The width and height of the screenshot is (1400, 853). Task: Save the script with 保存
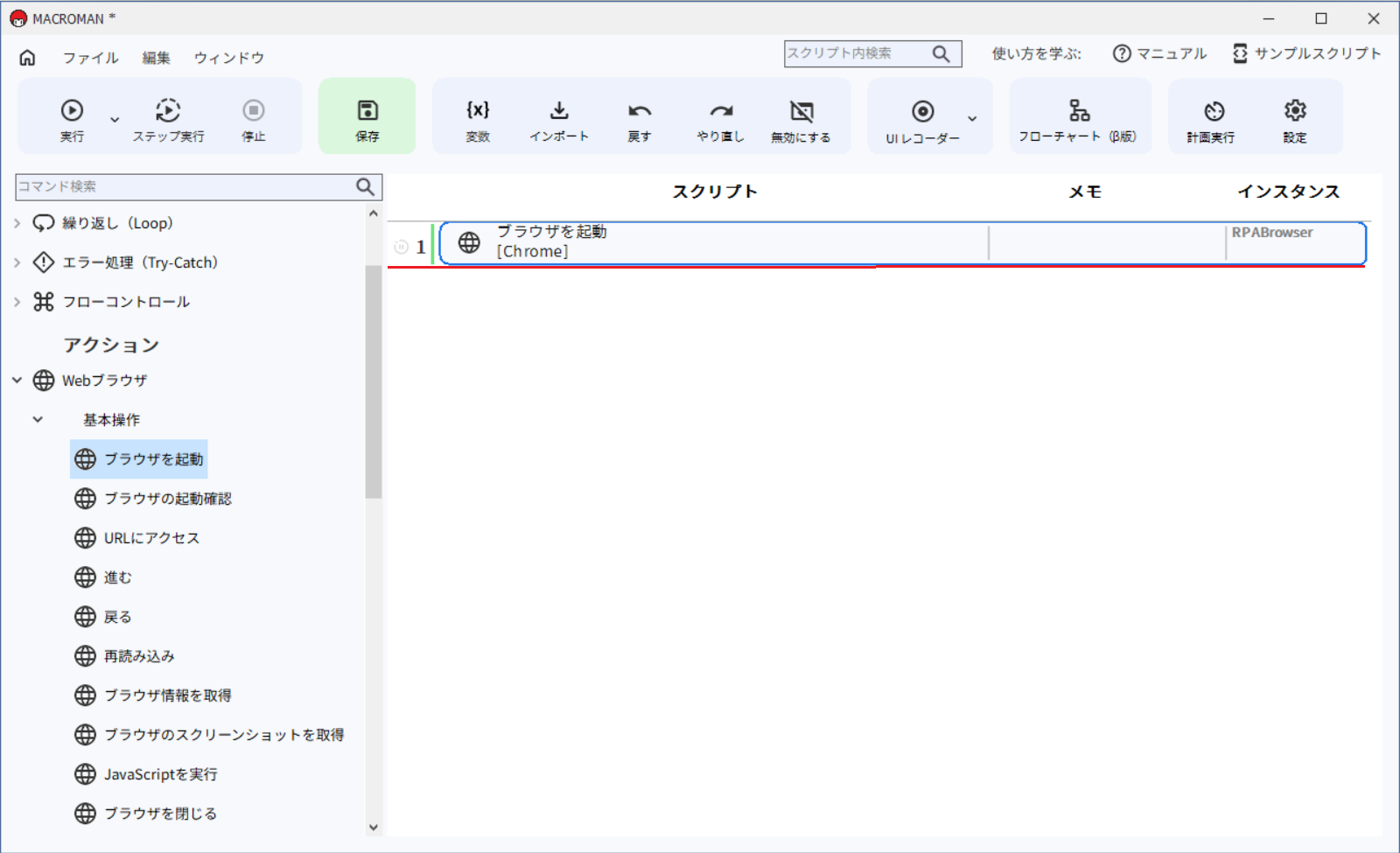367,116
